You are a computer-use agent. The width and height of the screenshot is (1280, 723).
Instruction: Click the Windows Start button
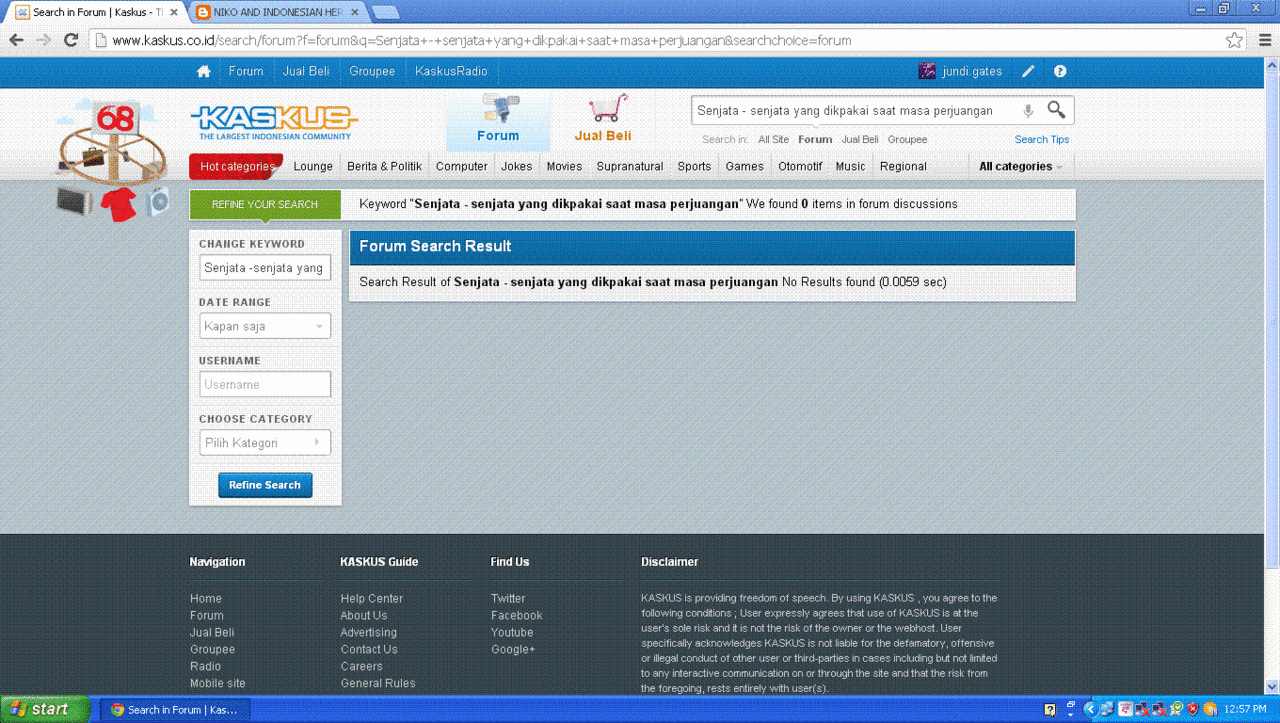tap(45, 709)
